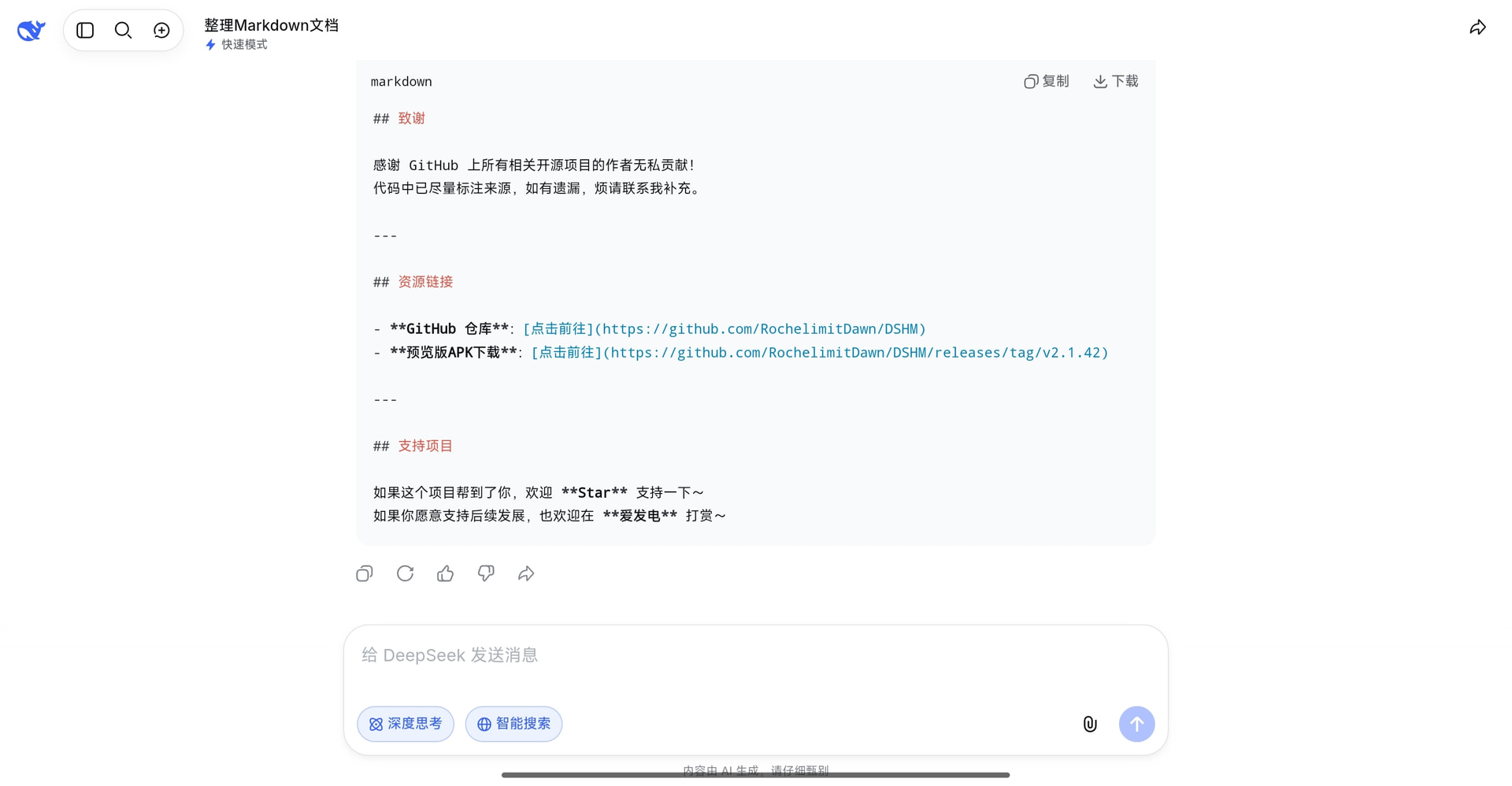This screenshot has width=1512, height=786.
Task: Toggle the sidebar panel icon
Action: coord(85,30)
